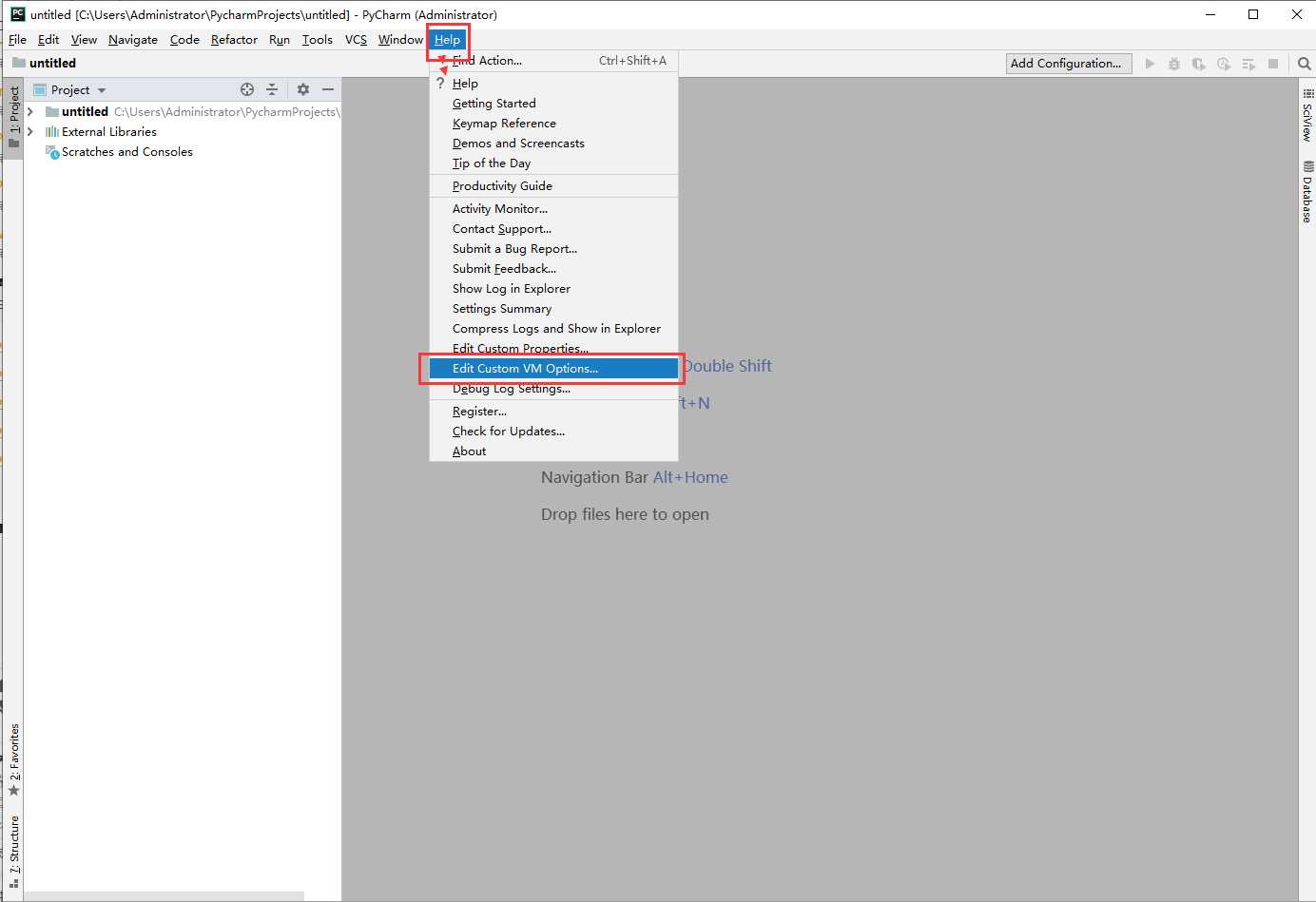Open the Navigate menu
This screenshot has width=1316, height=902.
[133, 39]
